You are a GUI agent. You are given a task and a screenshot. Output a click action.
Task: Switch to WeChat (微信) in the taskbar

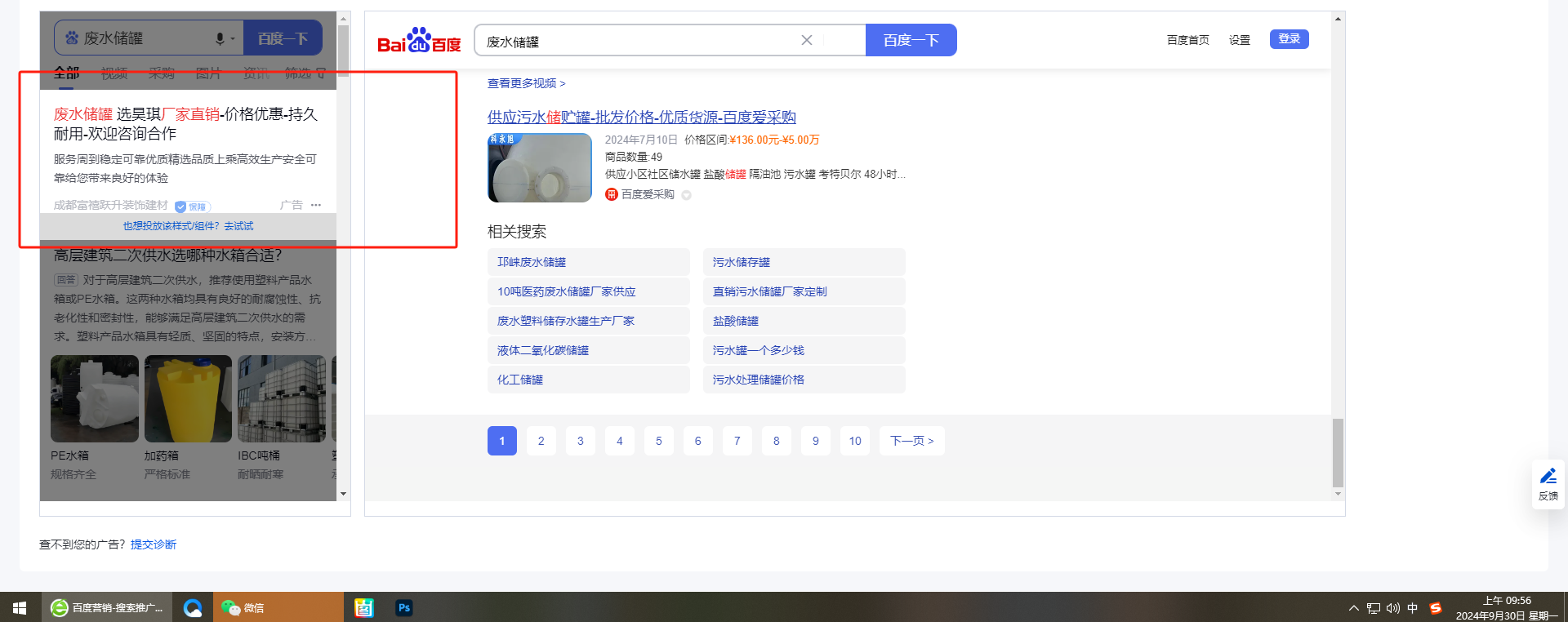278,607
